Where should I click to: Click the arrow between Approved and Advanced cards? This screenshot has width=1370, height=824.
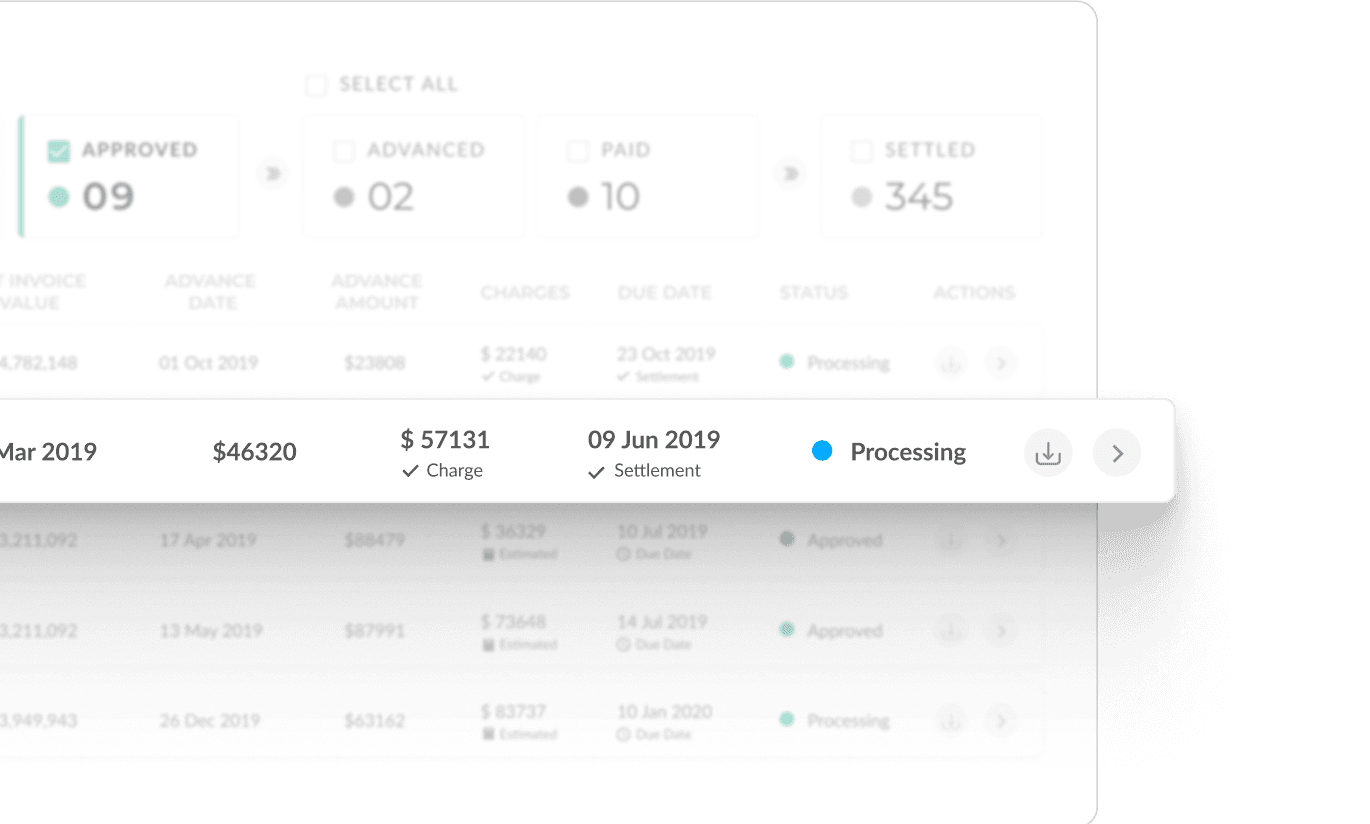click(x=271, y=173)
